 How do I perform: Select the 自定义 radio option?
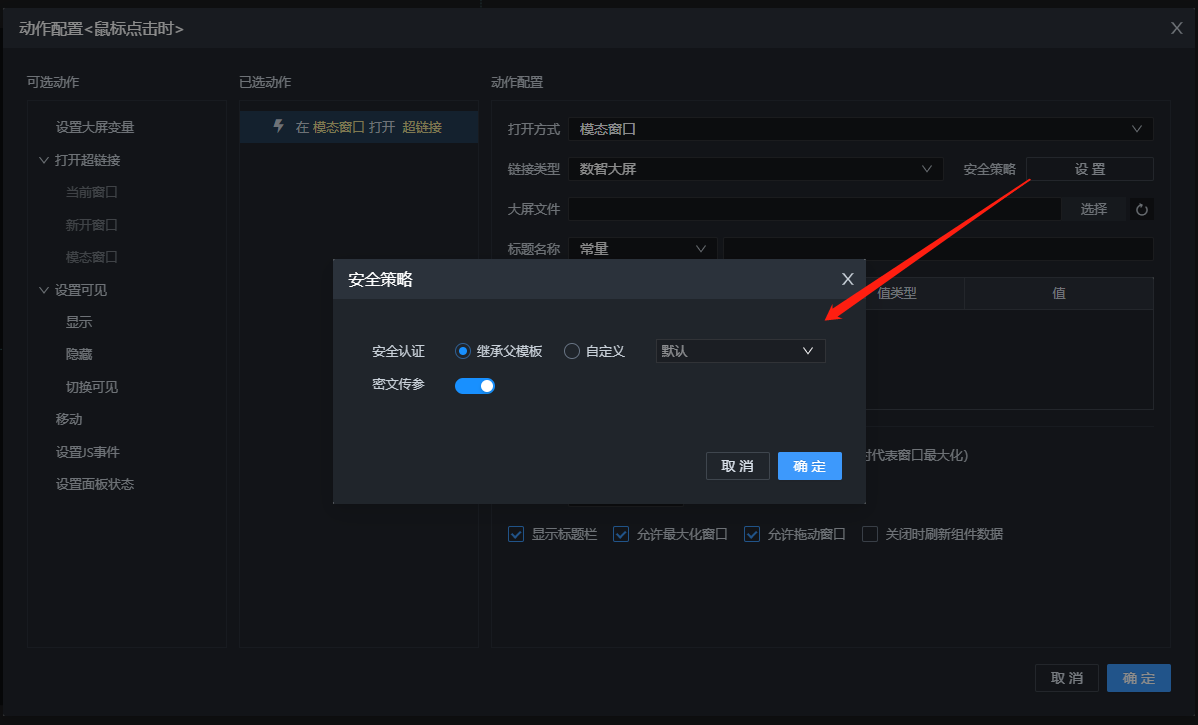point(572,351)
